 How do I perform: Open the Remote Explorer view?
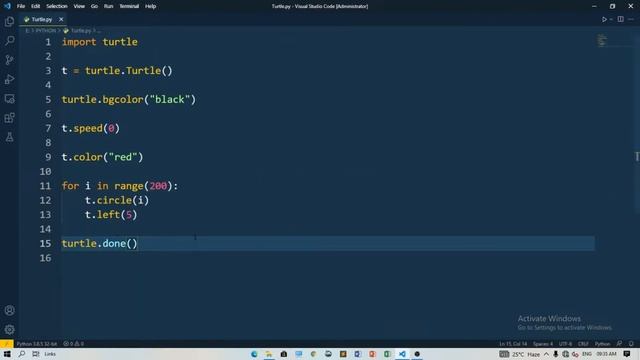9,98
